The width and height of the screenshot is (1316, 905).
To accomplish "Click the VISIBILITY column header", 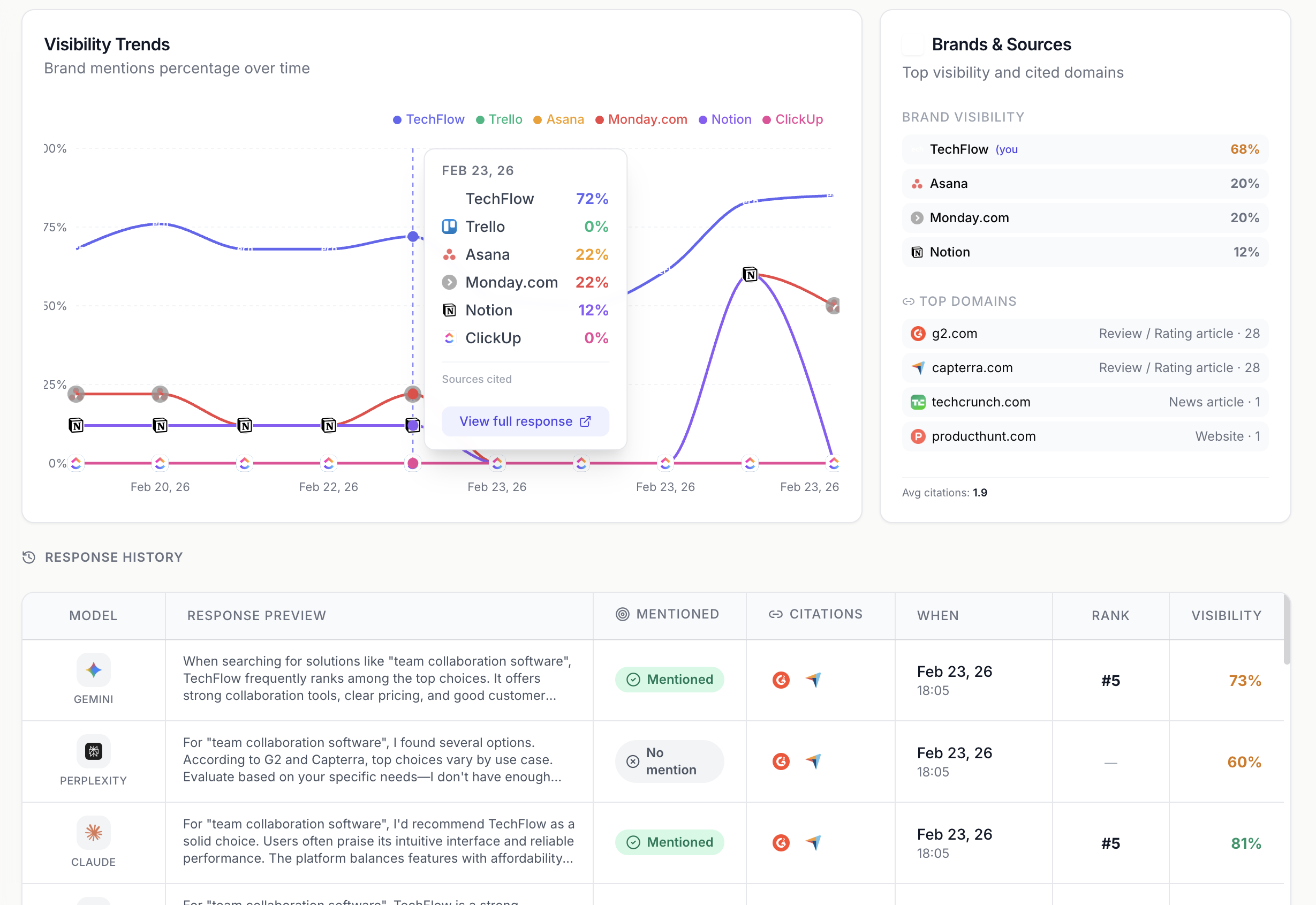I will click(x=1226, y=615).
